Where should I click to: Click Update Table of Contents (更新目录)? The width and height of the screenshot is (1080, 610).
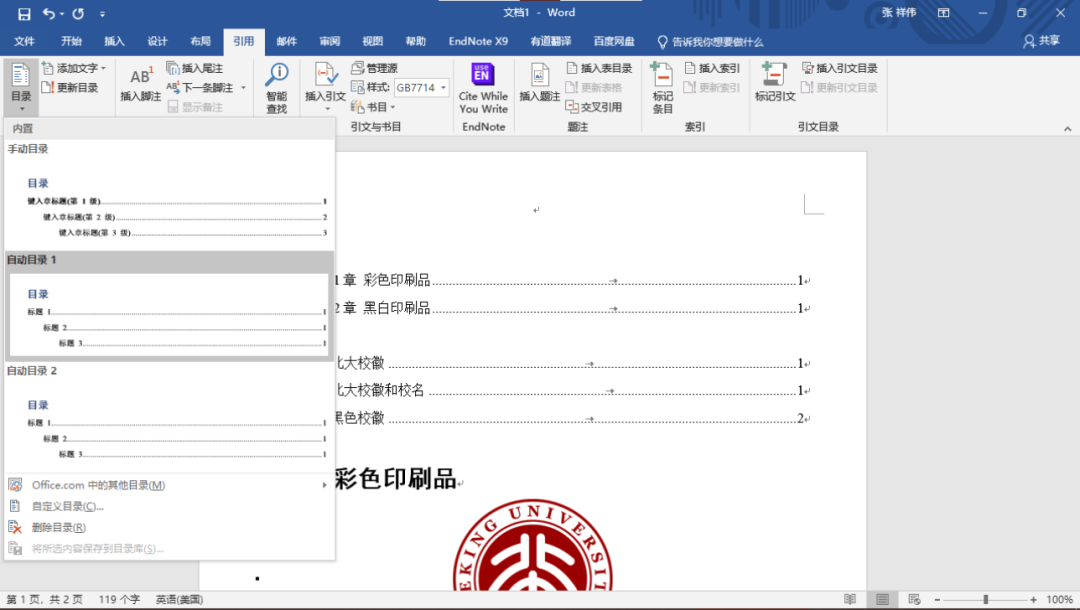(x=70, y=87)
